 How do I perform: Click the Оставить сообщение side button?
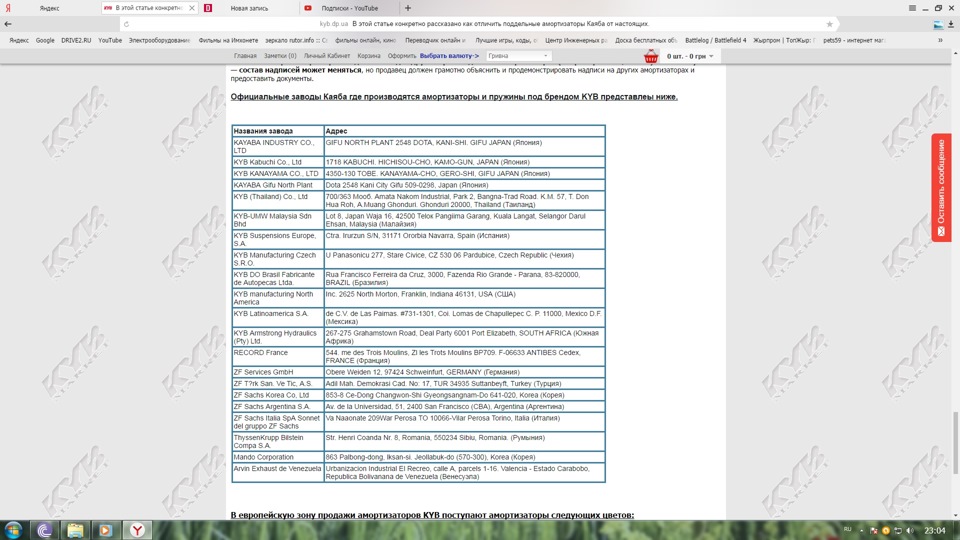coord(942,187)
